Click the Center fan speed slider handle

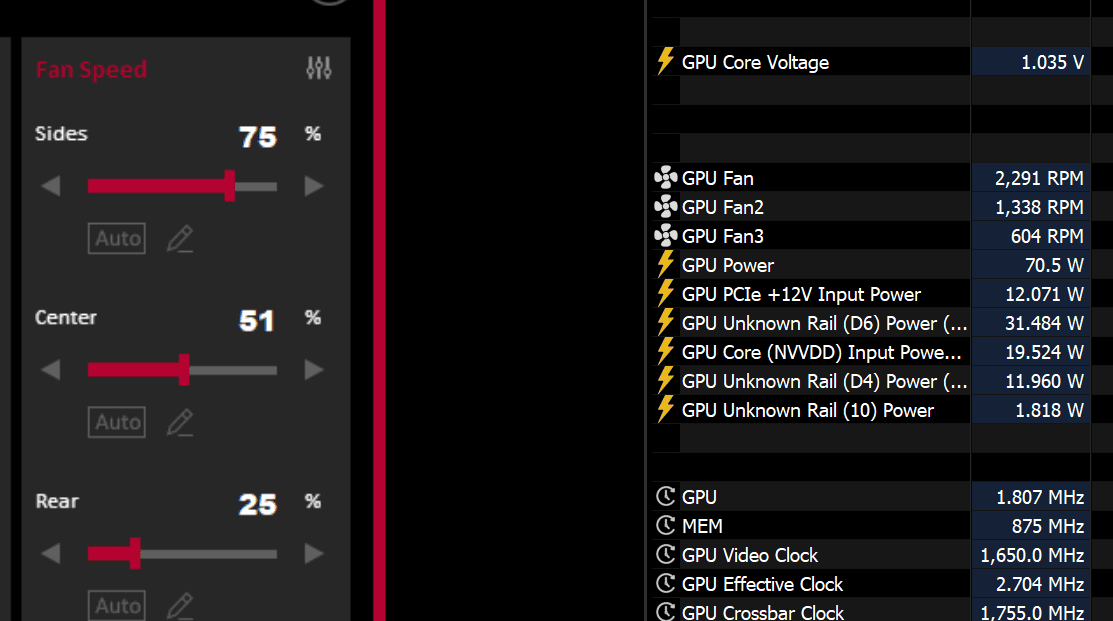[x=184, y=370]
